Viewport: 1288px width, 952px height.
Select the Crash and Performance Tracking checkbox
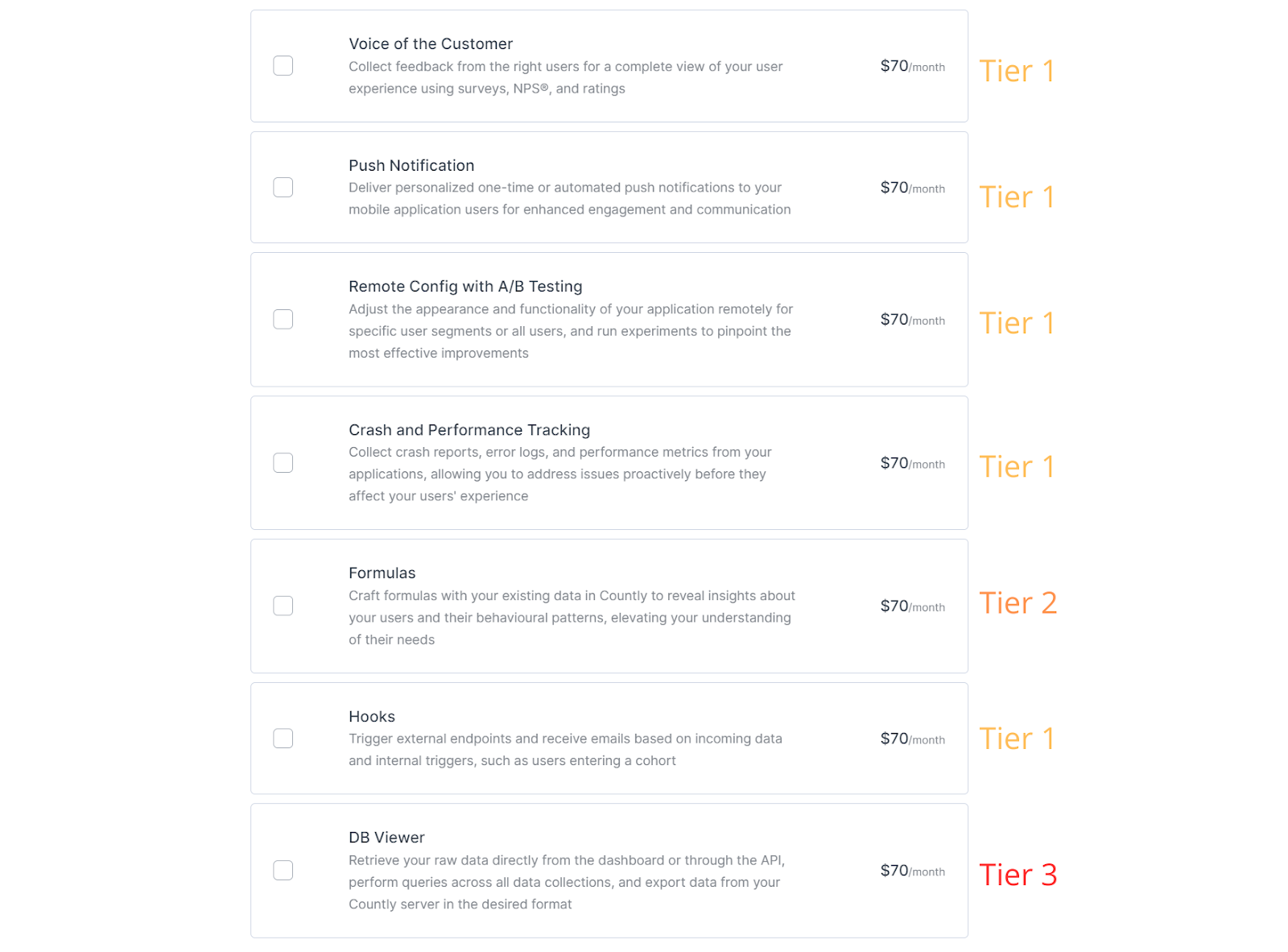pos(283,462)
